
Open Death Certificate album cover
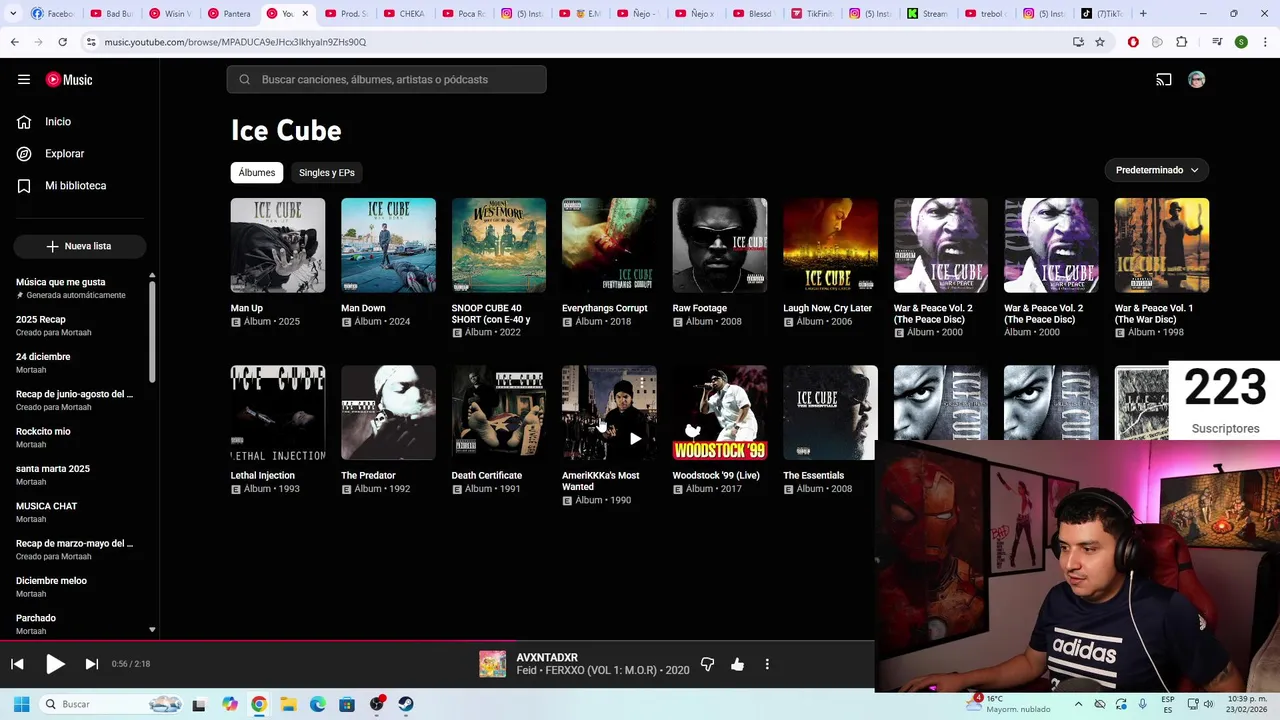(x=499, y=412)
